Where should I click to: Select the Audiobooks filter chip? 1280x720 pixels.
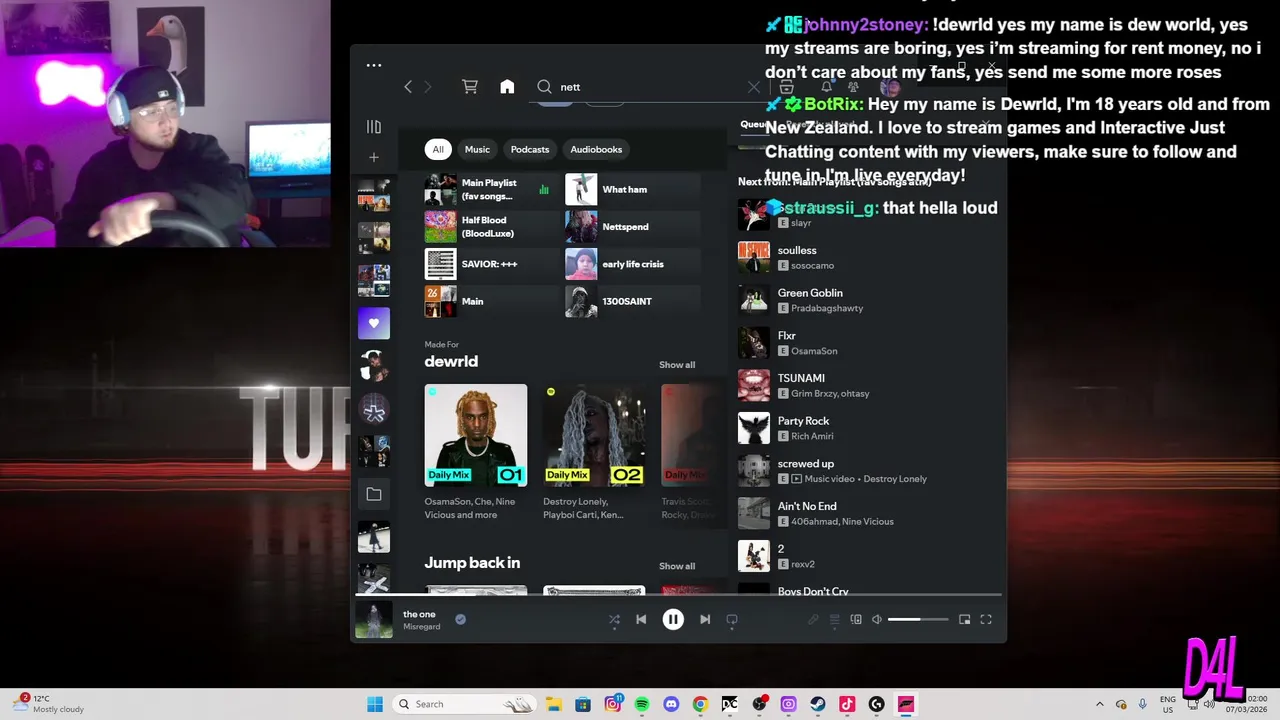click(x=596, y=149)
